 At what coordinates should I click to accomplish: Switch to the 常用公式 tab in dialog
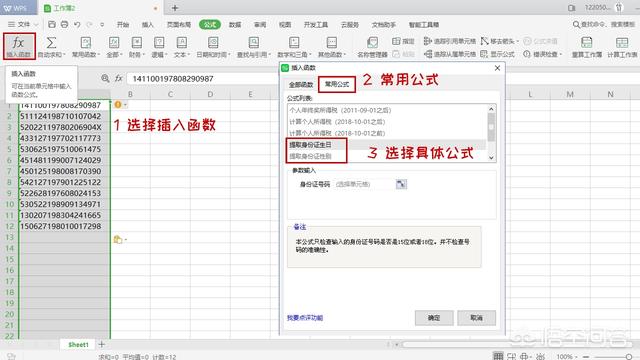tap(337, 84)
